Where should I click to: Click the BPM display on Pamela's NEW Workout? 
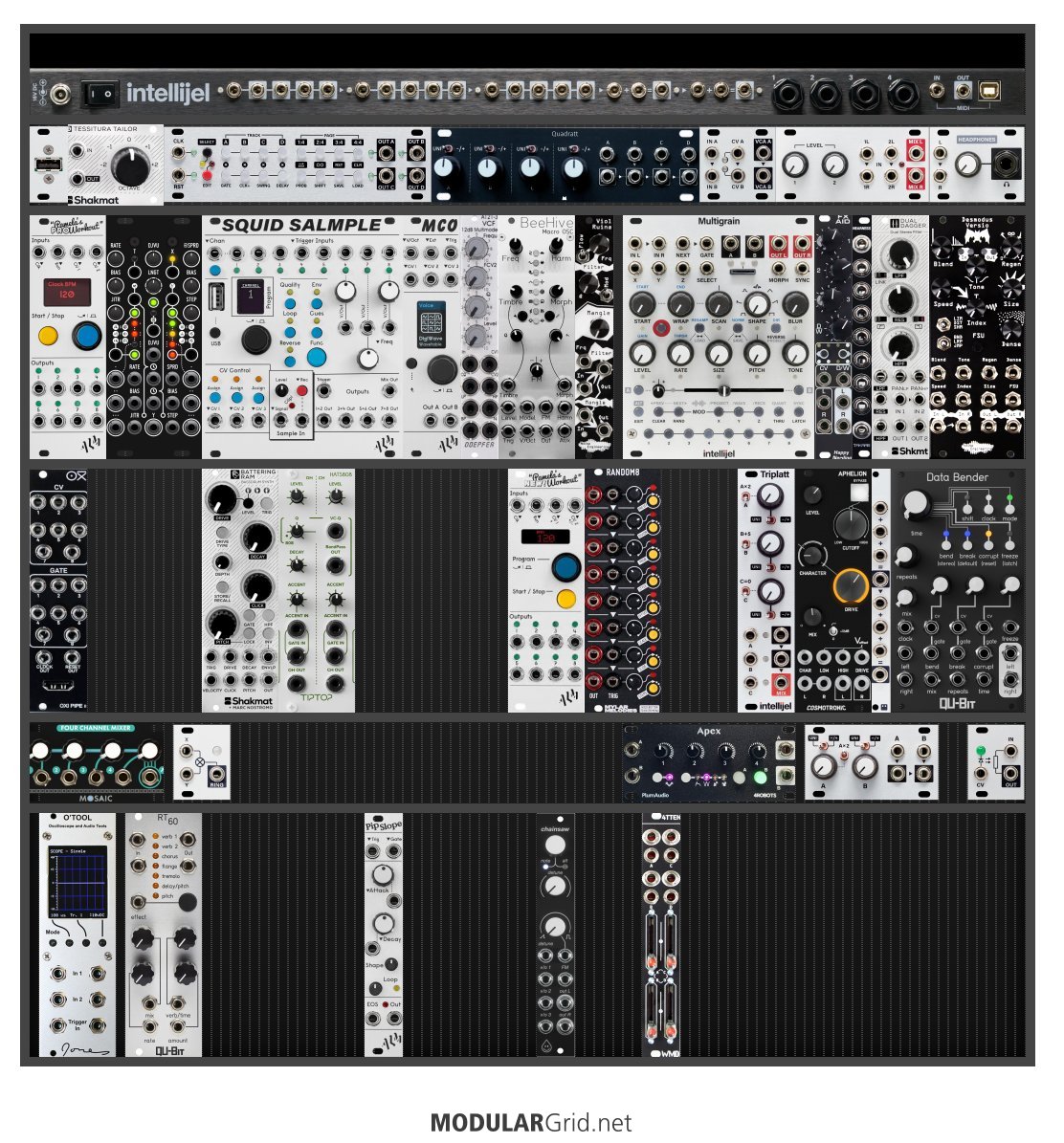pyautogui.click(x=545, y=538)
